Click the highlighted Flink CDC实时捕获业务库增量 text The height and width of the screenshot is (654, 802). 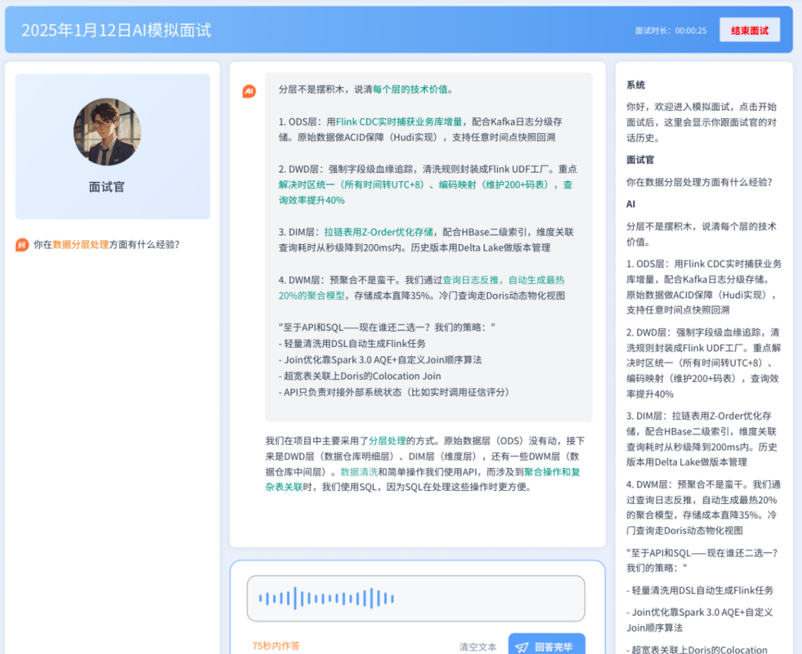[399, 121]
